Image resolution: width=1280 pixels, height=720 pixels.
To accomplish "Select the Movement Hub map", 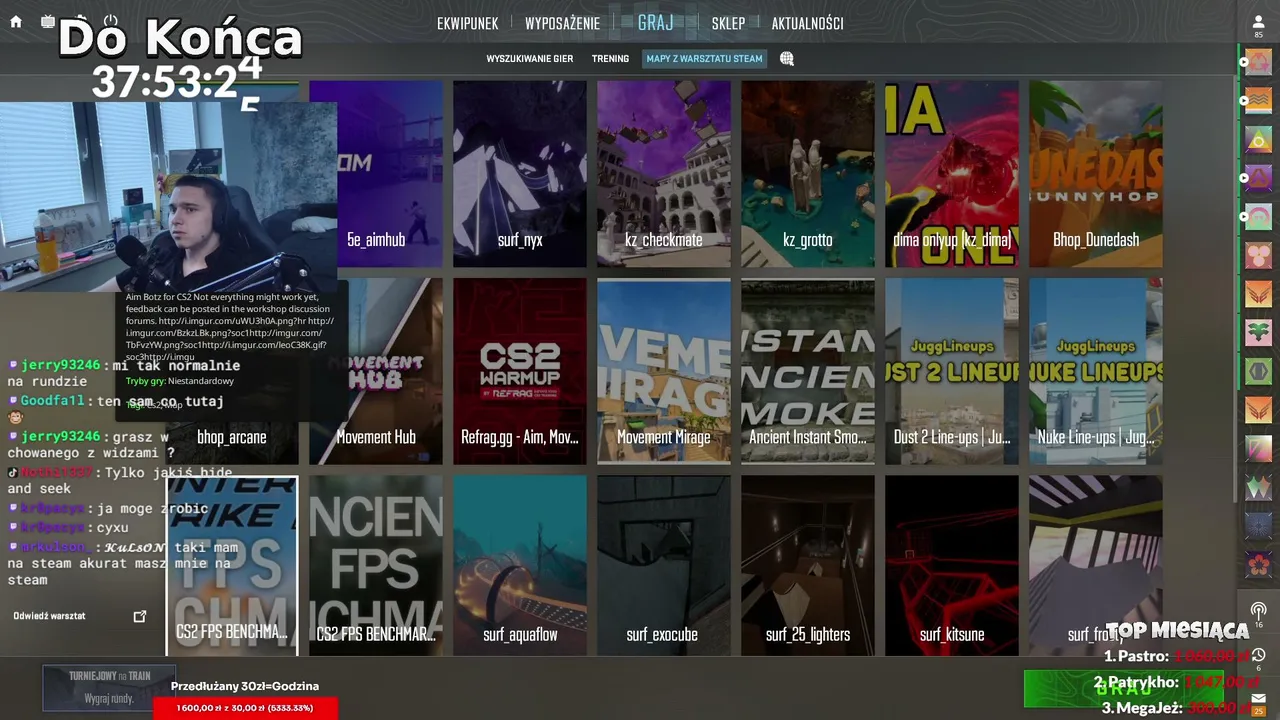I will coord(376,371).
